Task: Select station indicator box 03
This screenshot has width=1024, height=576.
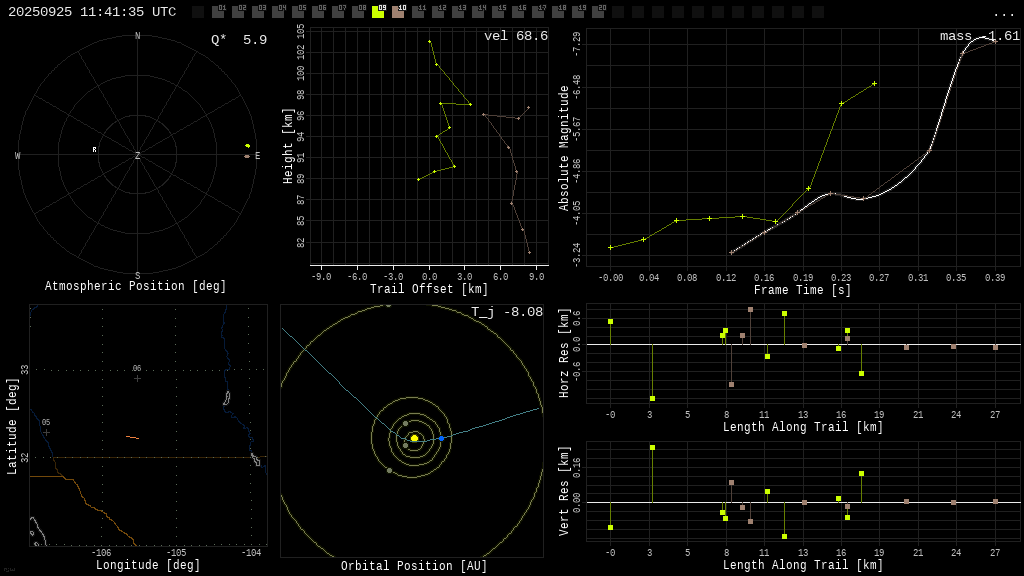Action: pos(258,12)
